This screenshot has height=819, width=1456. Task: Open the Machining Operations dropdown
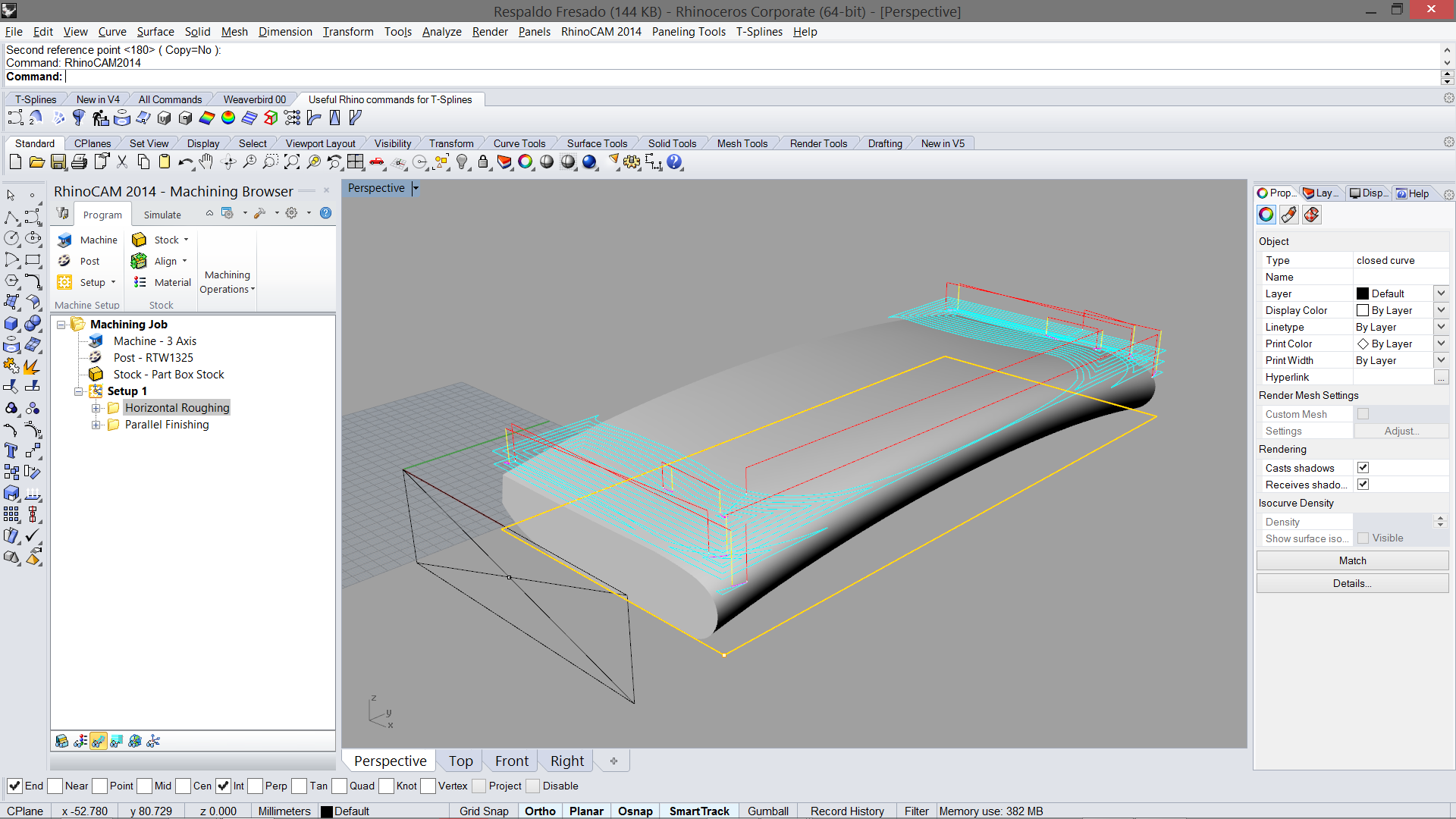click(227, 282)
